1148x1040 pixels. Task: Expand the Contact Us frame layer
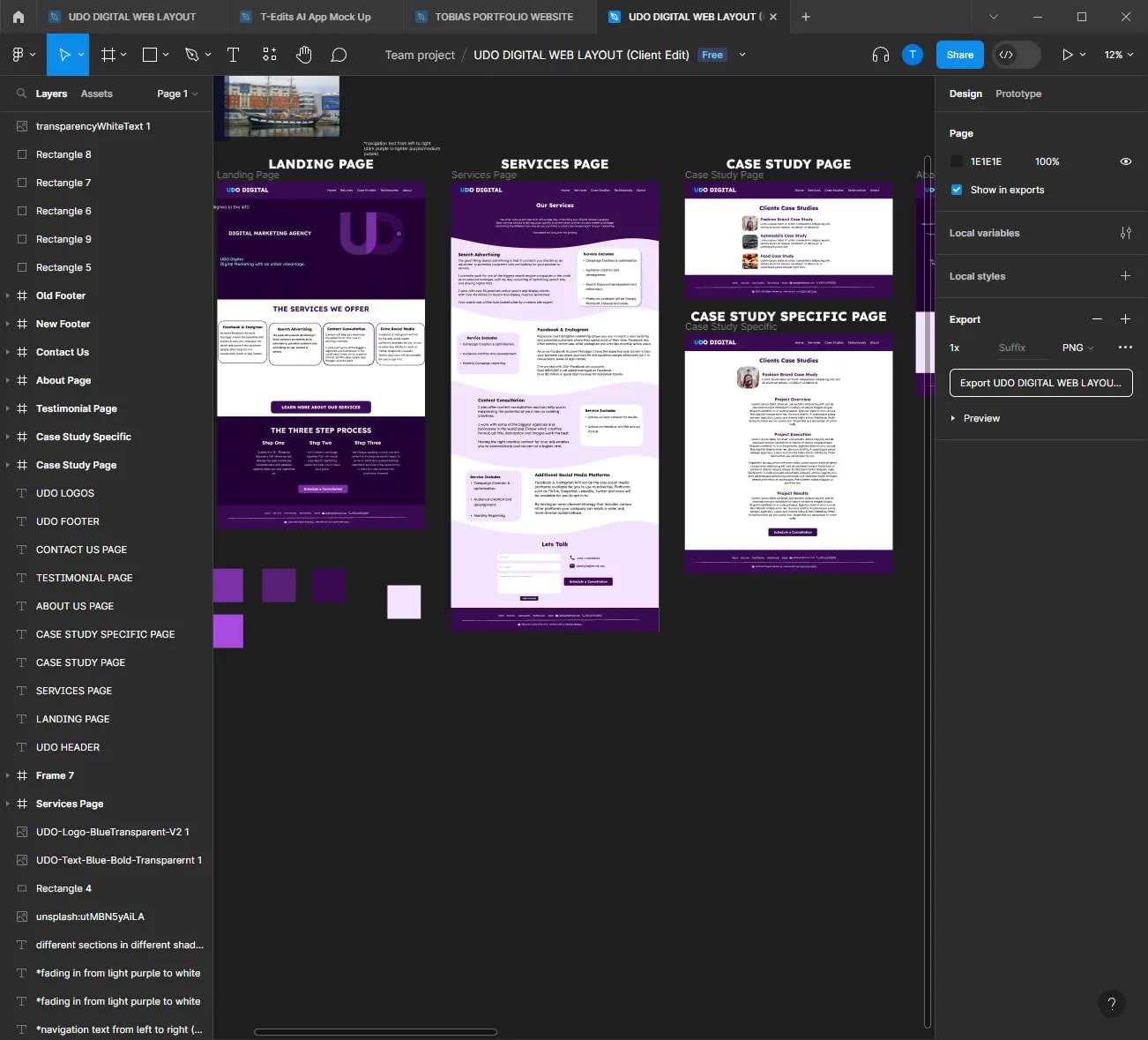(x=8, y=352)
